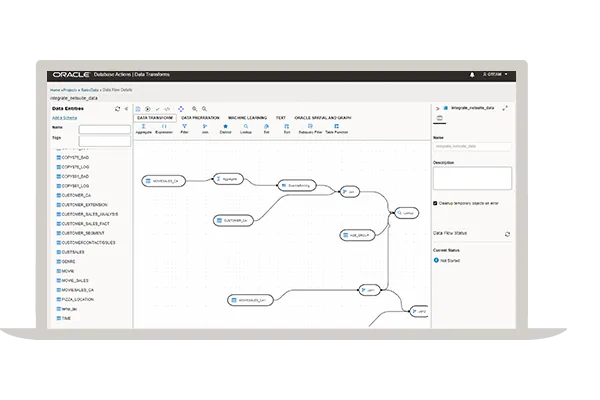Collapse the Data Entities panel
This screenshot has width=600, height=400.
(125, 108)
